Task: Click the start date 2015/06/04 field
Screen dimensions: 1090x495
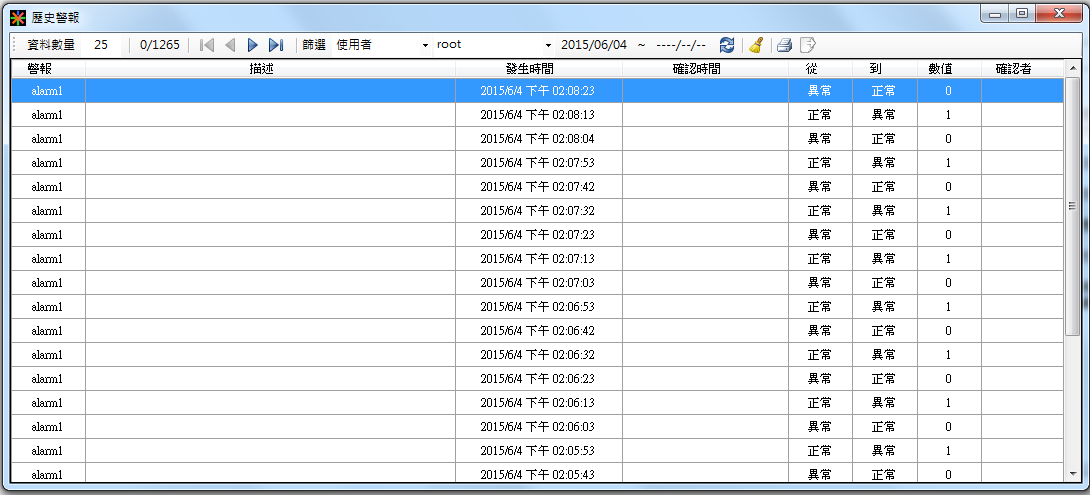Action: (x=593, y=45)
